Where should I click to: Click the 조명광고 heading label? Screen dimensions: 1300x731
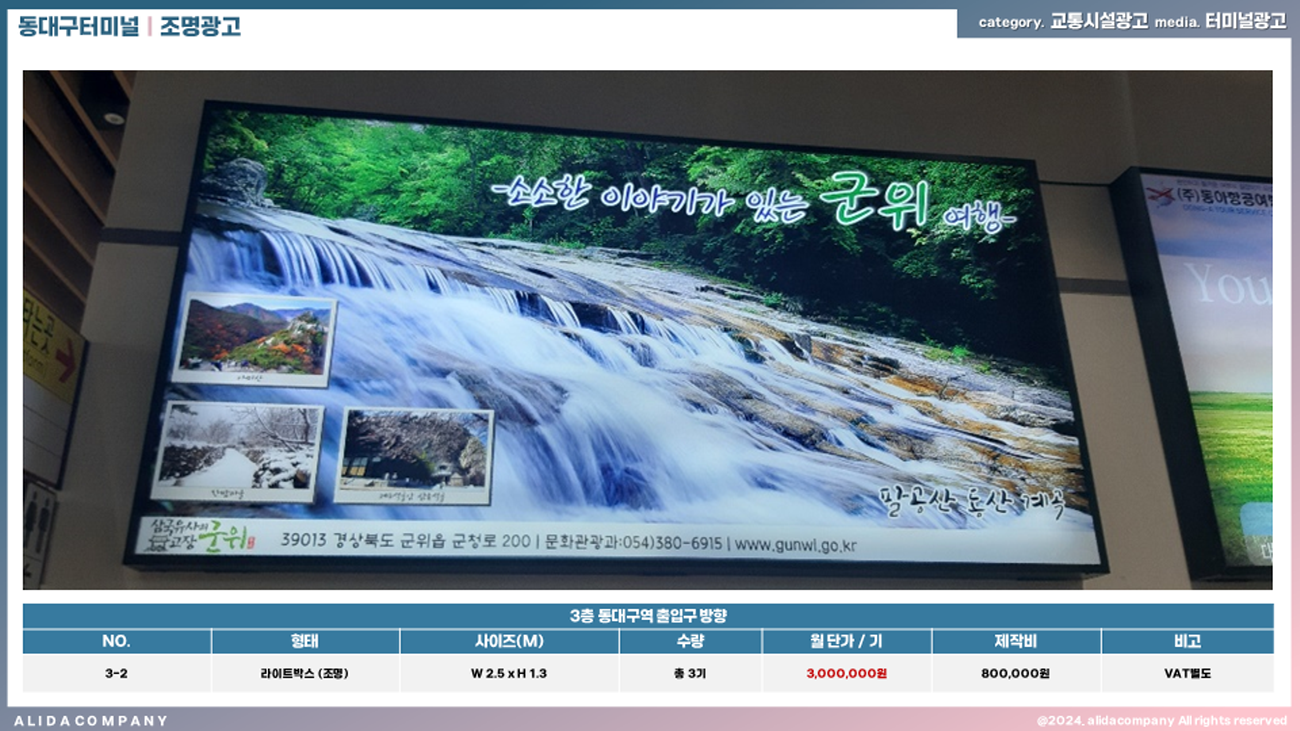(x=200, y=26)
